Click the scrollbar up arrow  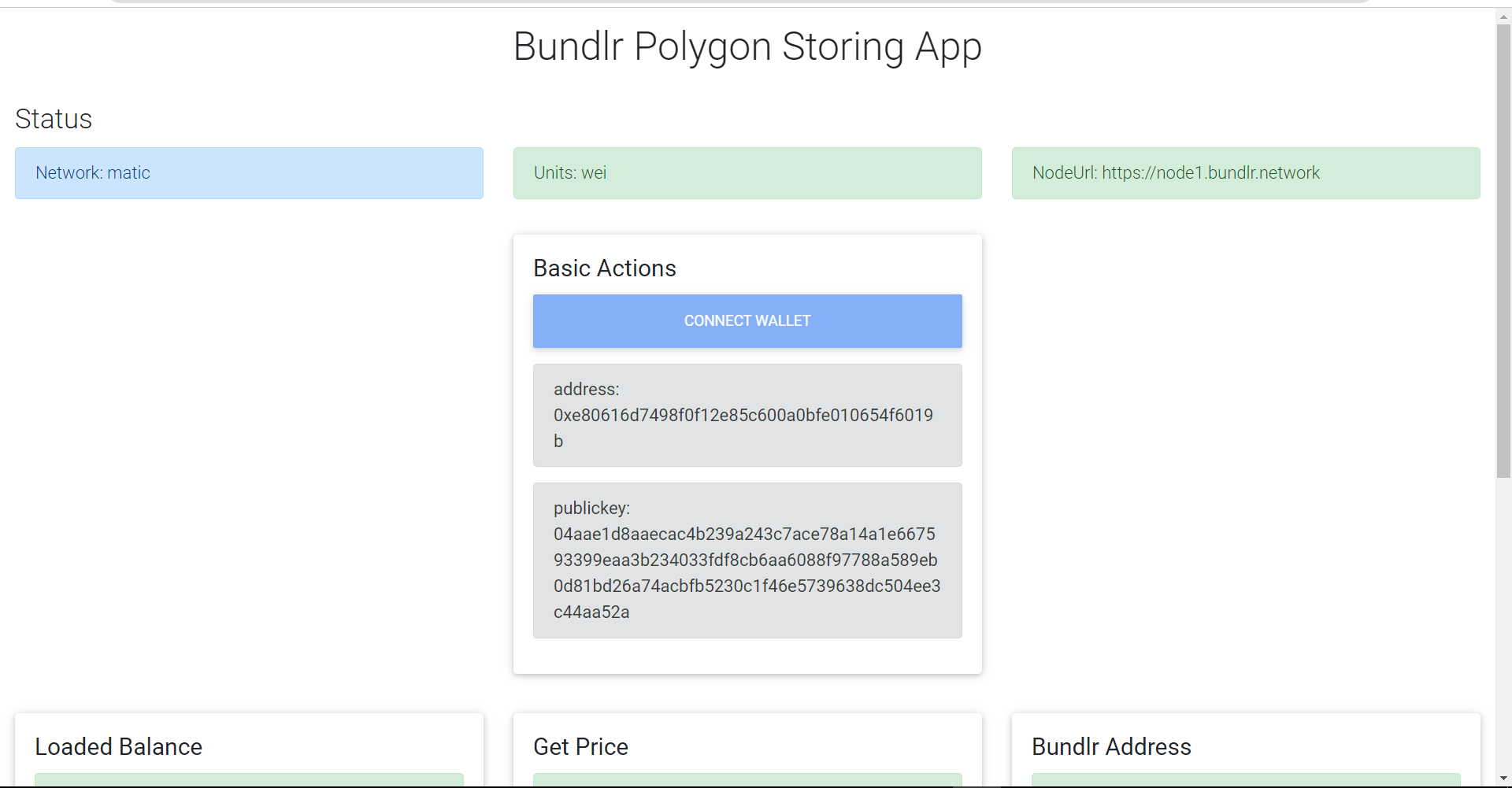tap(1503, 17)
